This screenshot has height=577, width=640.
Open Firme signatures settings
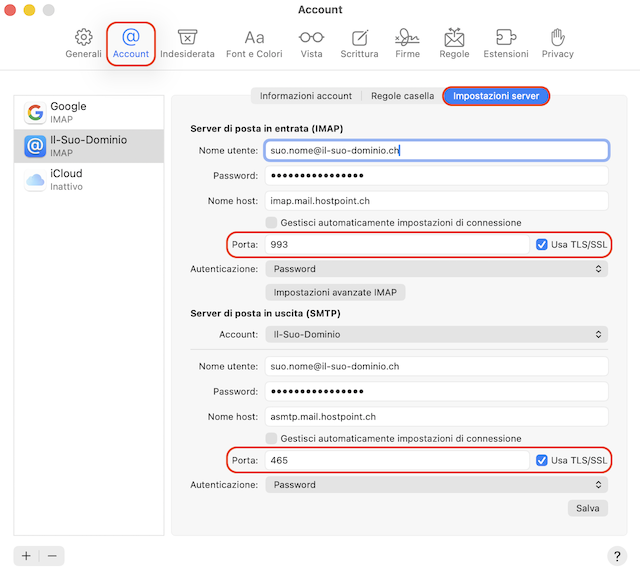coord(407,43)
